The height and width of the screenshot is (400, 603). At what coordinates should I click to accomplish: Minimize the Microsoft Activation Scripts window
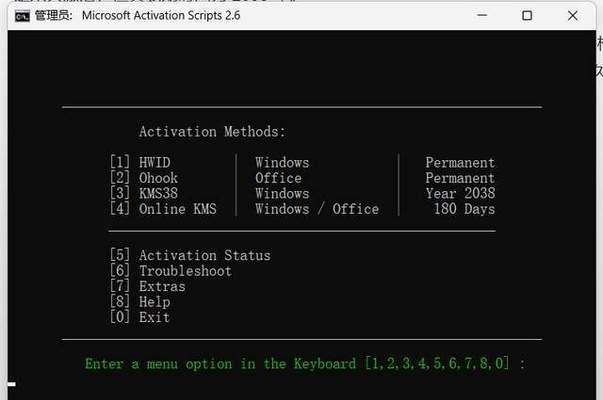[482, 15]
